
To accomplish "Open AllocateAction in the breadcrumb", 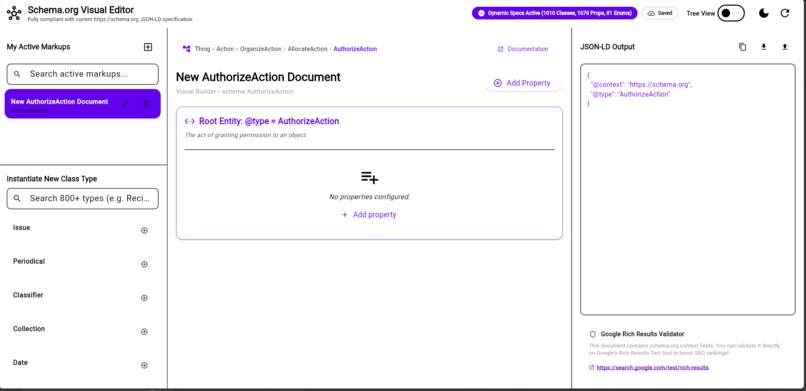I will 307,49.
